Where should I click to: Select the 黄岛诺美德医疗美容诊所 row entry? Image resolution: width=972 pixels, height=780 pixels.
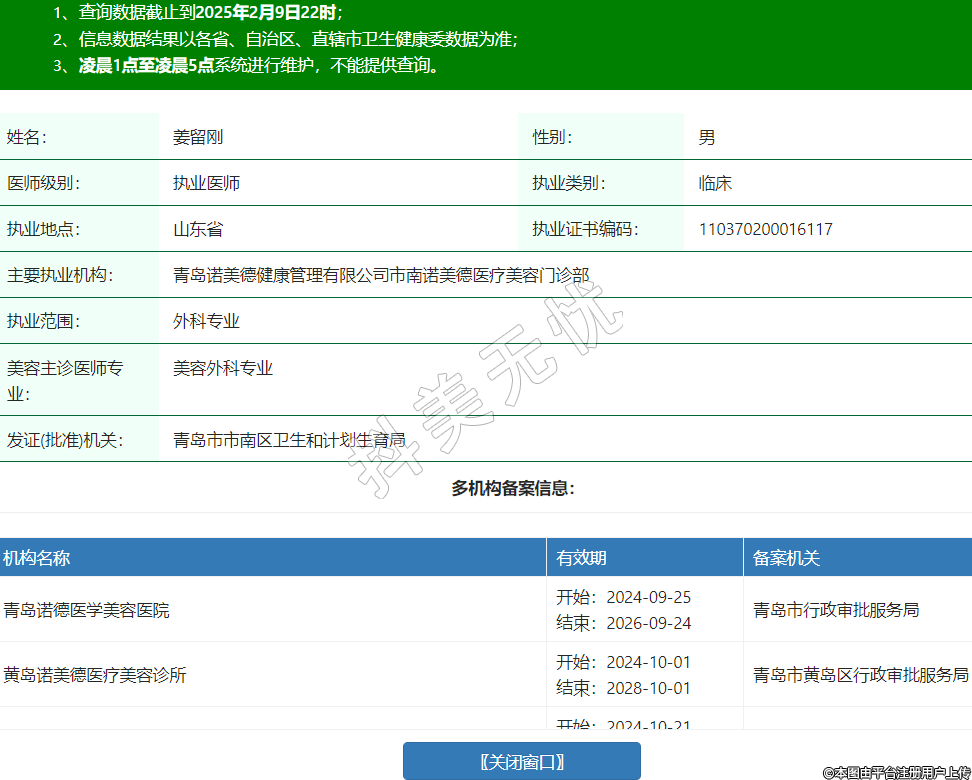pos(95,675)
